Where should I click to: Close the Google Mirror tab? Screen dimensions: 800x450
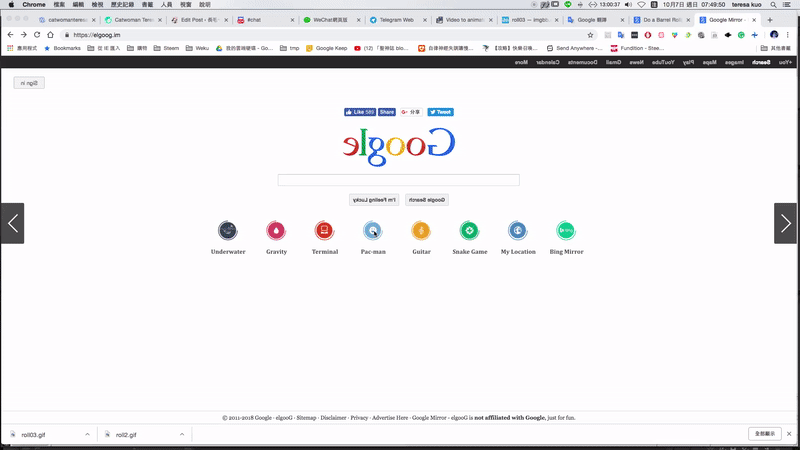click(x=754, y=20)
